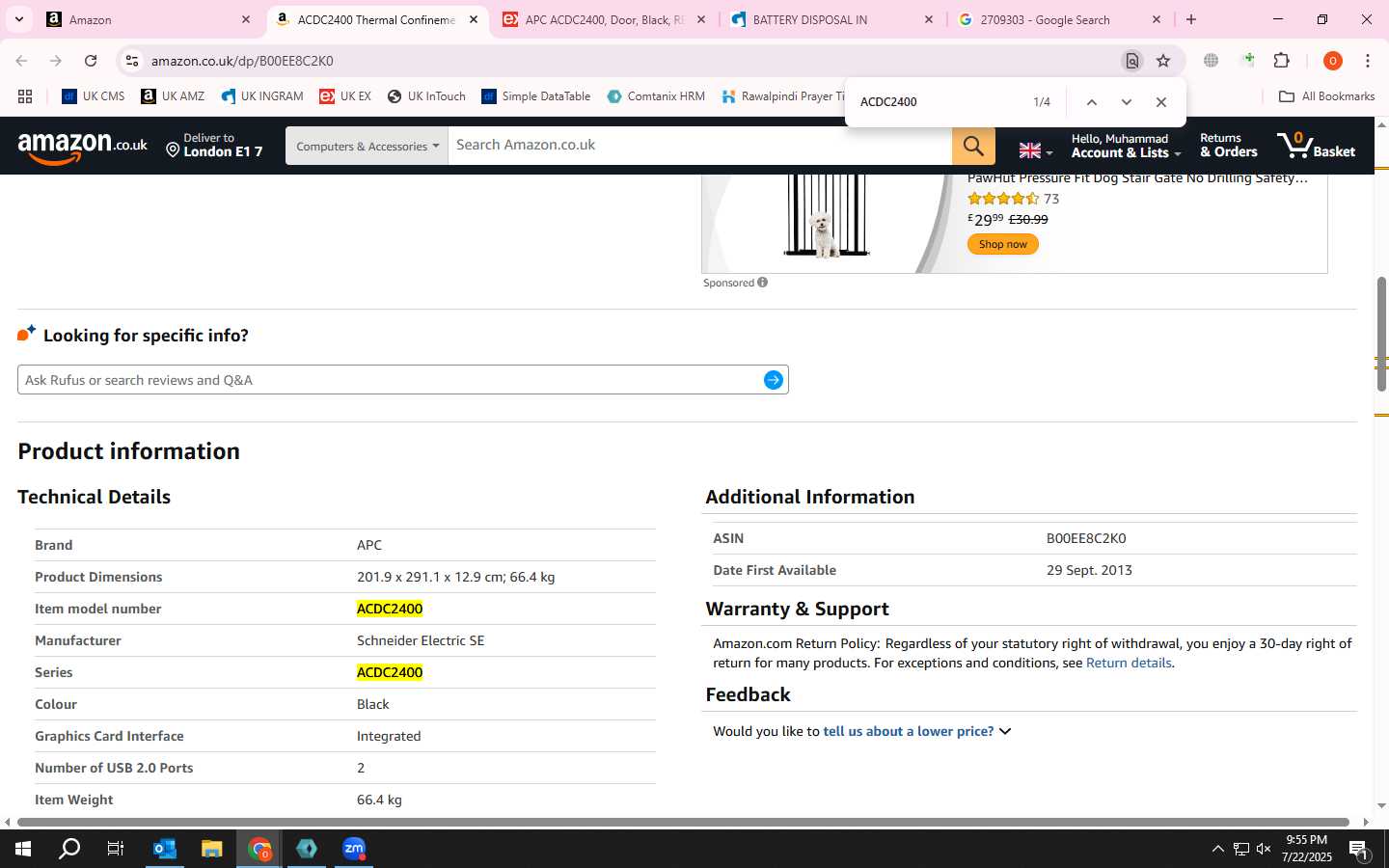Screen dimensions: 1389x868
Task: Open UK AMZ bookmark
Action: [173, 96]
